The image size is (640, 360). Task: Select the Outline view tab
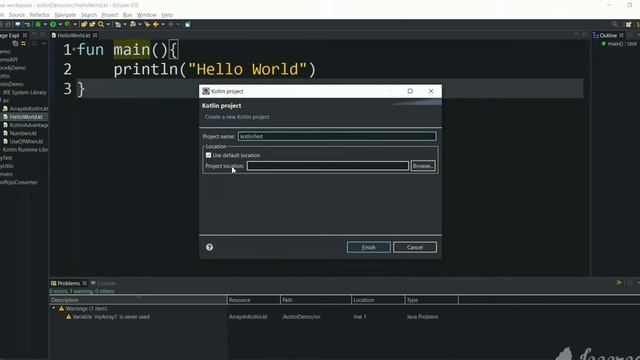608,36
